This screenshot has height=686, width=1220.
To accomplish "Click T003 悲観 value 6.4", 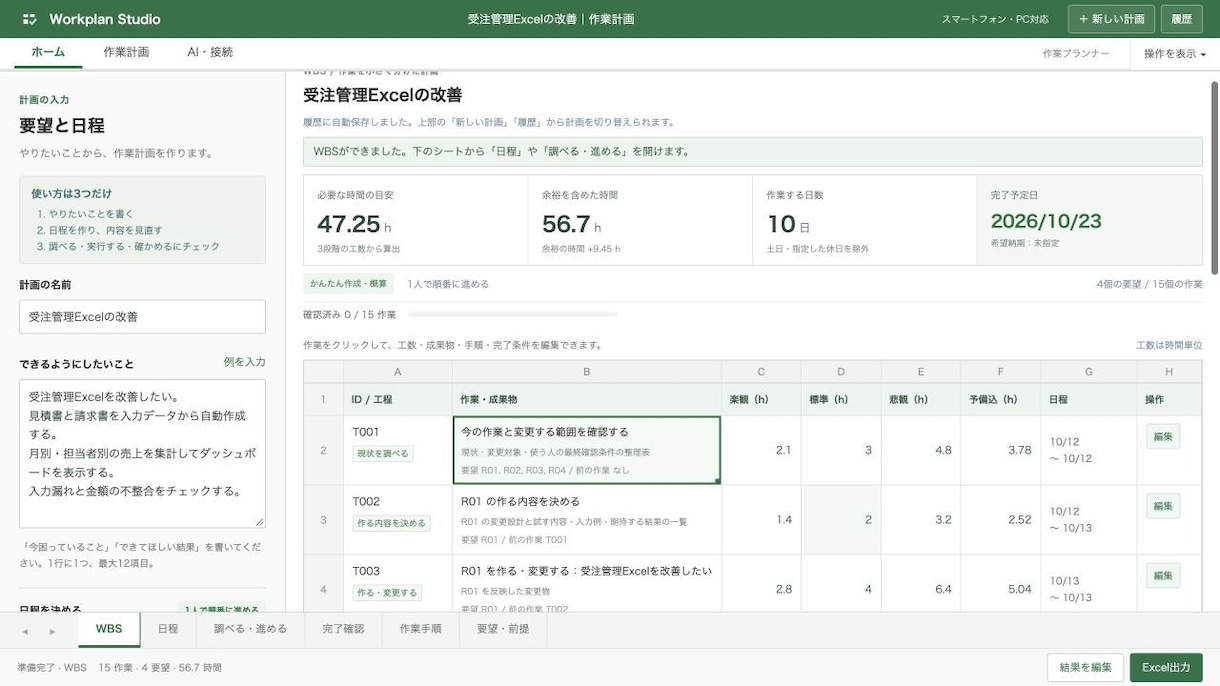I will (x=921, y=585).
